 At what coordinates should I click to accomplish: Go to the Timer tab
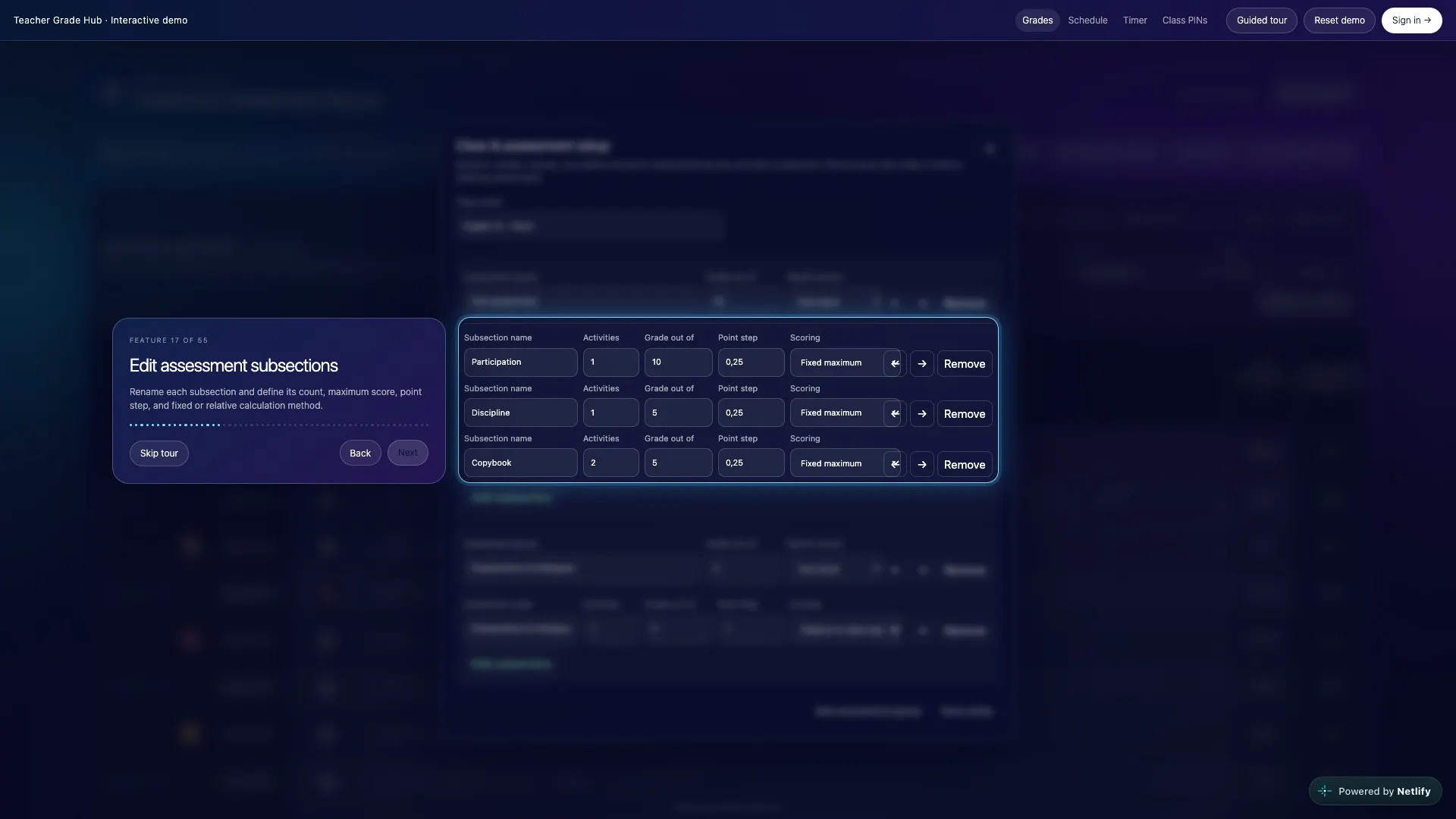click(x=1135, y=20)
